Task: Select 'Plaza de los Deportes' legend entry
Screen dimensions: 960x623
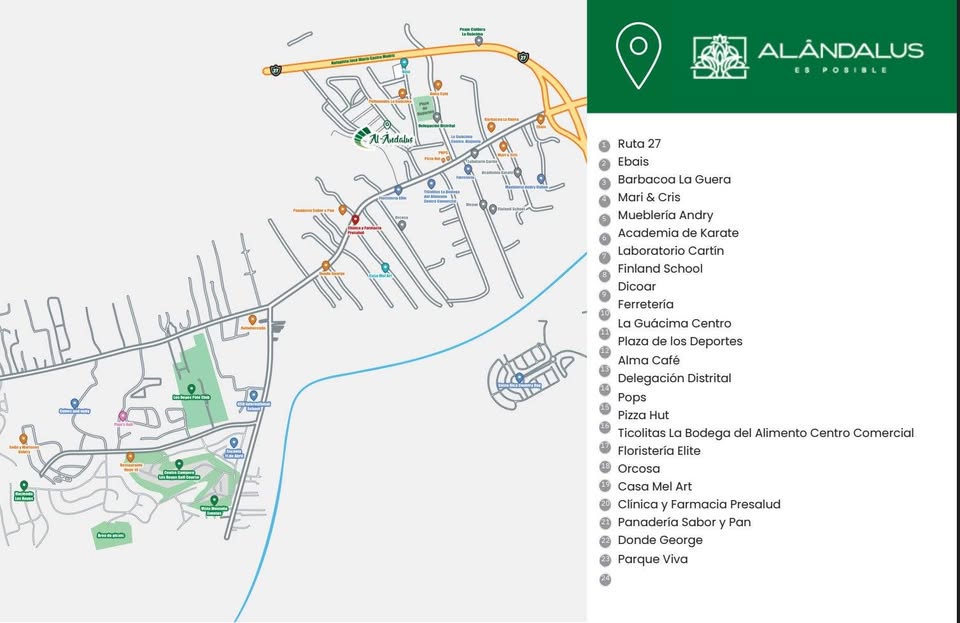Action: click(x=680, y=341)
